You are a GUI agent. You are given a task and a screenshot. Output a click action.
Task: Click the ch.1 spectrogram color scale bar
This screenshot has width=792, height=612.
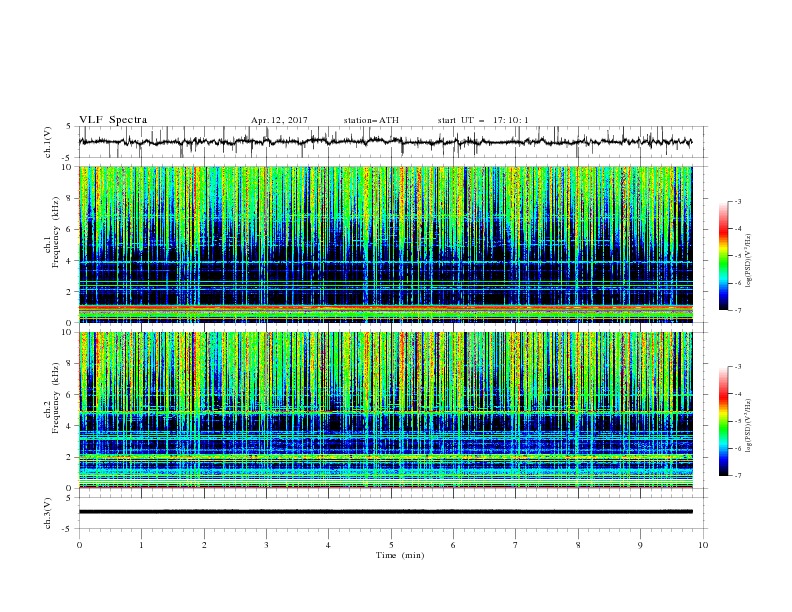723,256
